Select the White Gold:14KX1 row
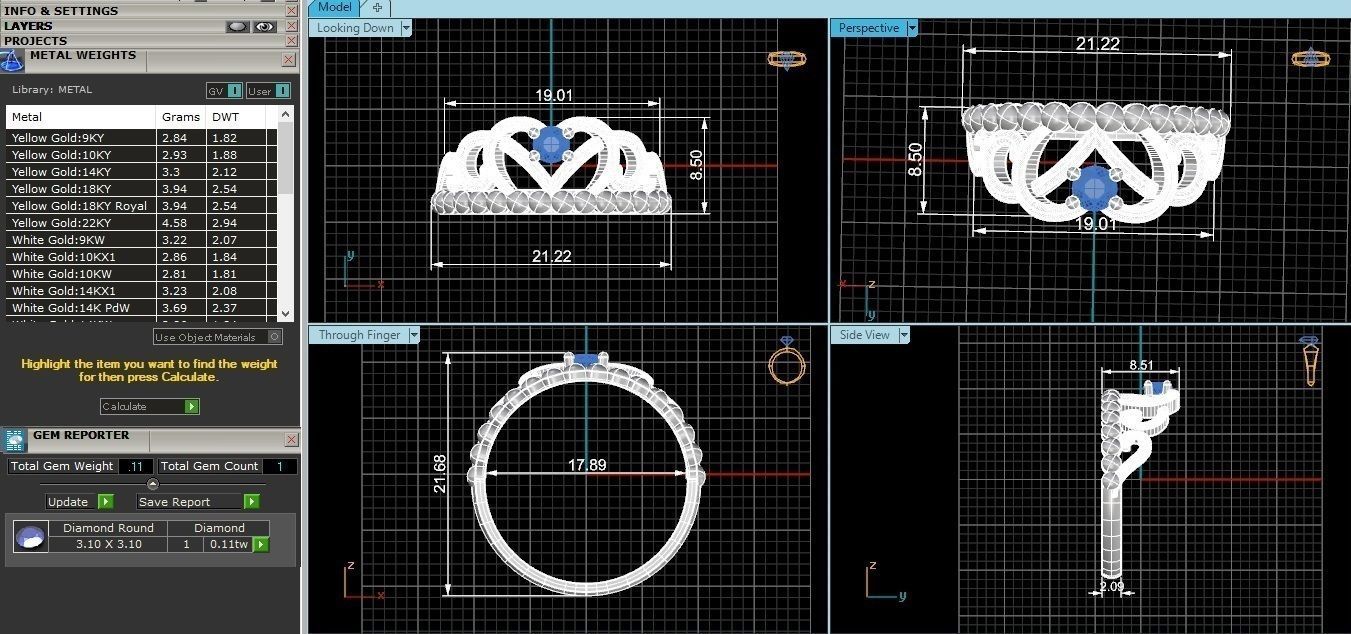 (142, 291)
